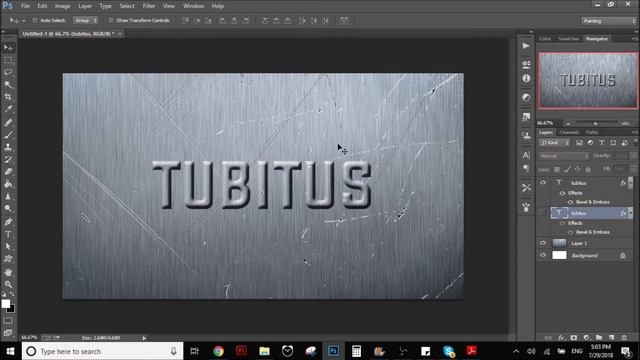Click the lock all padlock icon
The image size is (640, 360).
pyautogui.click(x=588, y=169)
